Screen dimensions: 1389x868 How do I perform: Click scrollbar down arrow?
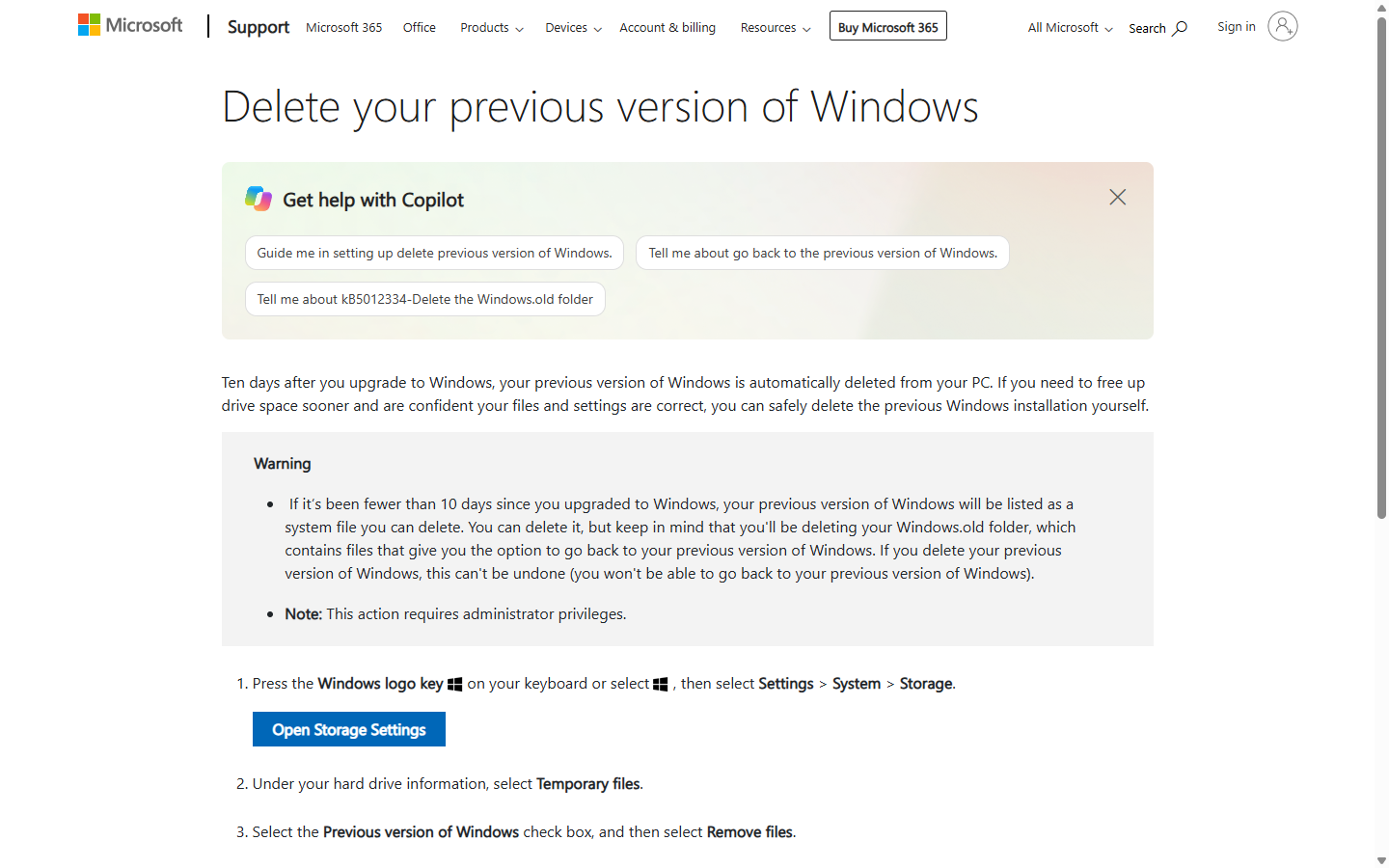pyautogui.click(x=1381, y=860)
